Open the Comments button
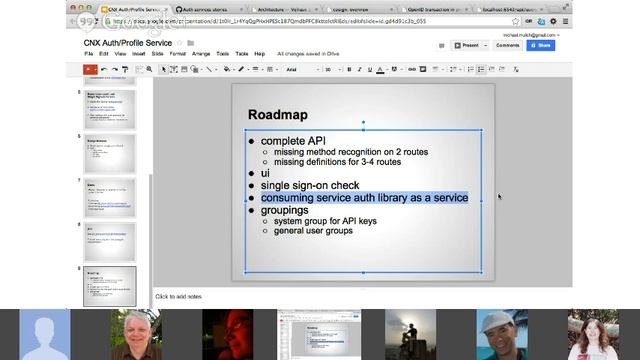This screenshot has width=640, height=360. click(507, 45)
